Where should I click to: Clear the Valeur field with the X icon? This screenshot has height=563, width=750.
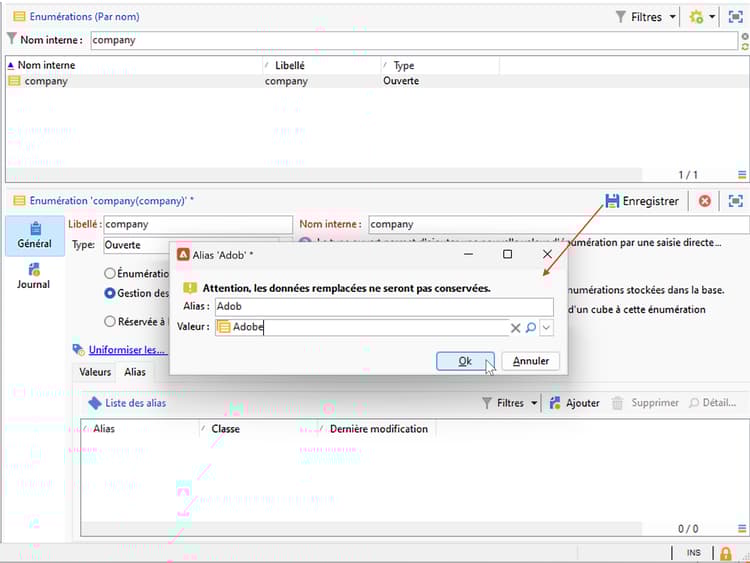[515, 328]
